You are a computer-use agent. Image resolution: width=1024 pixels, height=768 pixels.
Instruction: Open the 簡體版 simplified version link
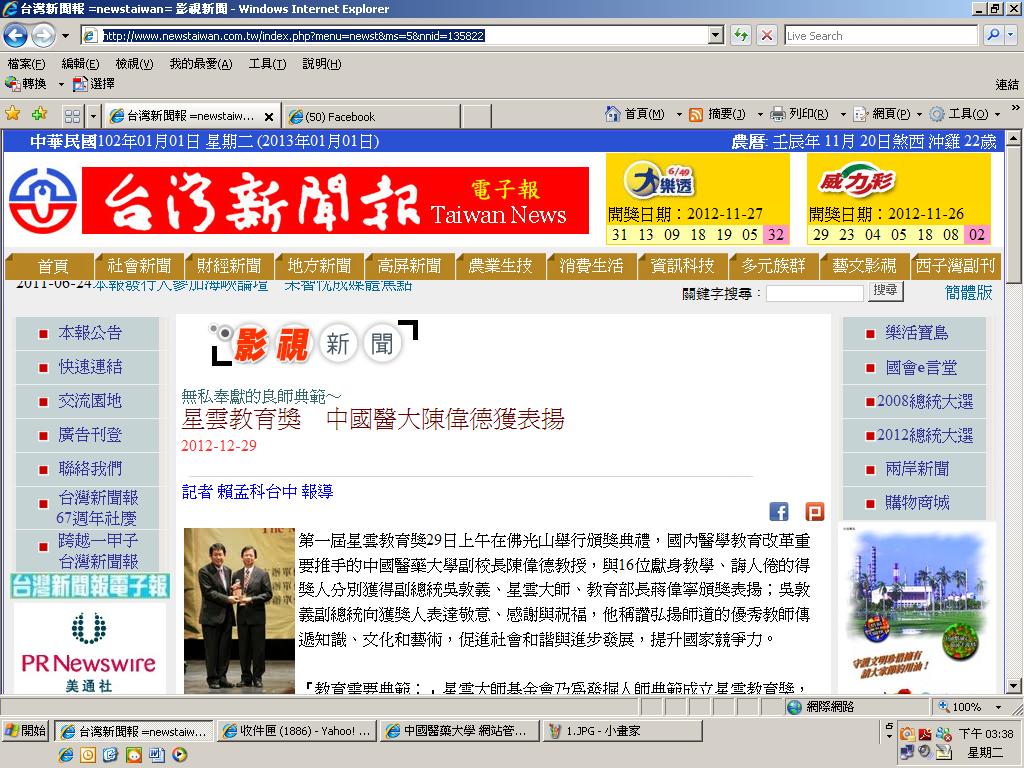tap(968, 293)
